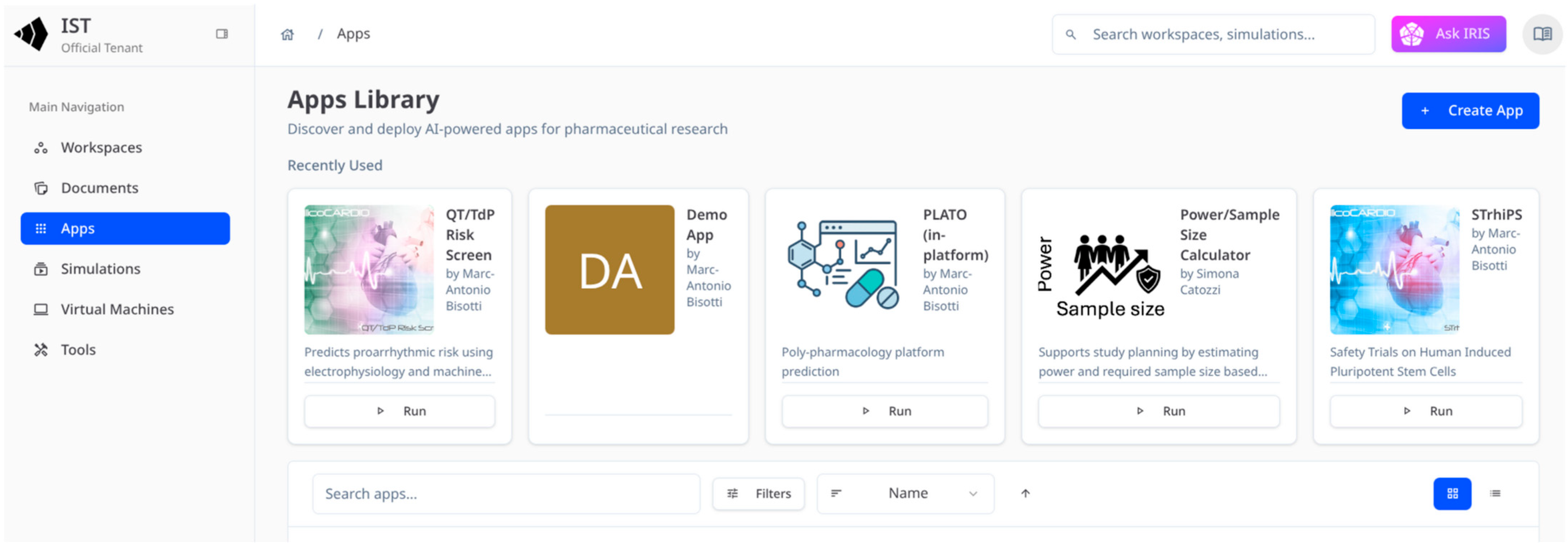Run the Power/Sample Size Calculator app
Screen dimensions: 1568x548
(1158, 412)
